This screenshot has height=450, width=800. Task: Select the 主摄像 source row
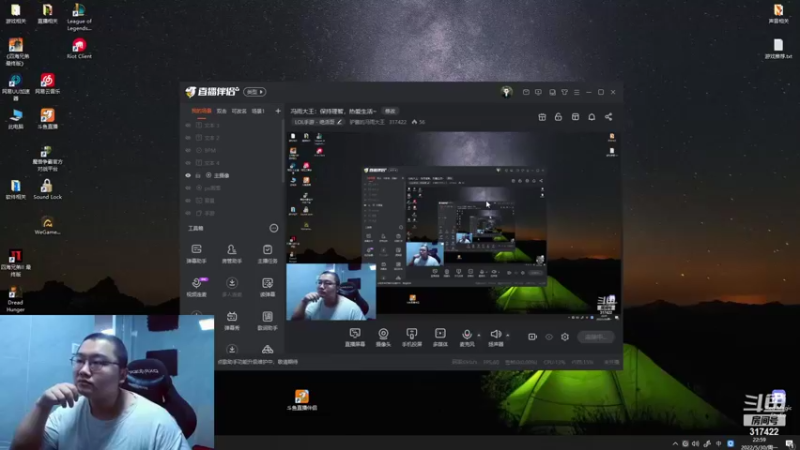tap(232, 175)
